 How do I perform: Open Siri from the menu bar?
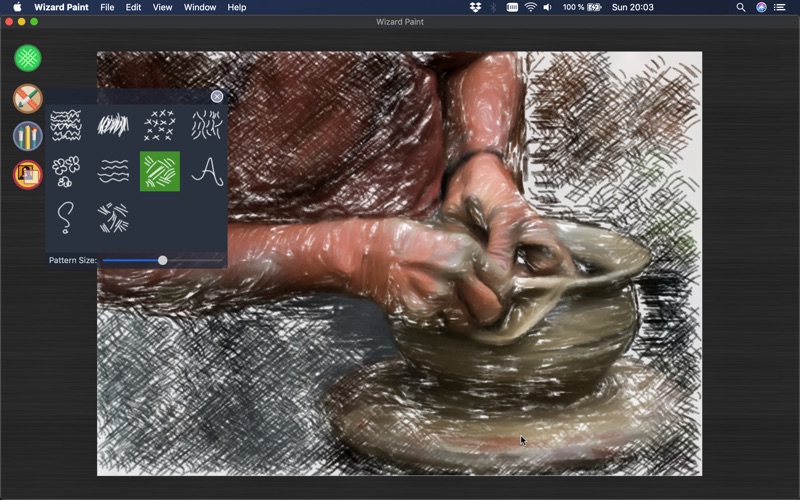point(761,7)
